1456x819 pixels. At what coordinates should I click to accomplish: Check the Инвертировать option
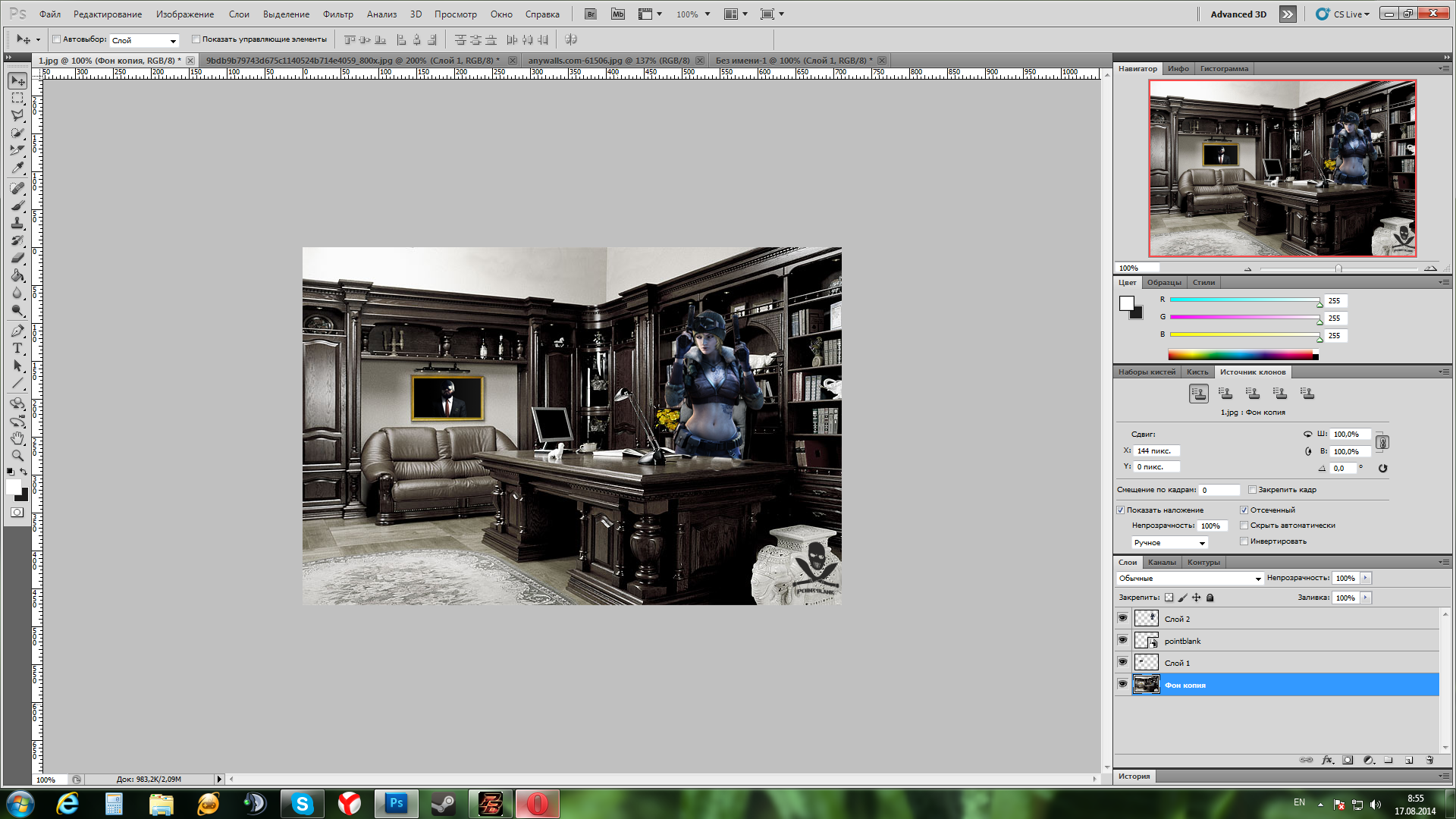(x=1244, y=541)
